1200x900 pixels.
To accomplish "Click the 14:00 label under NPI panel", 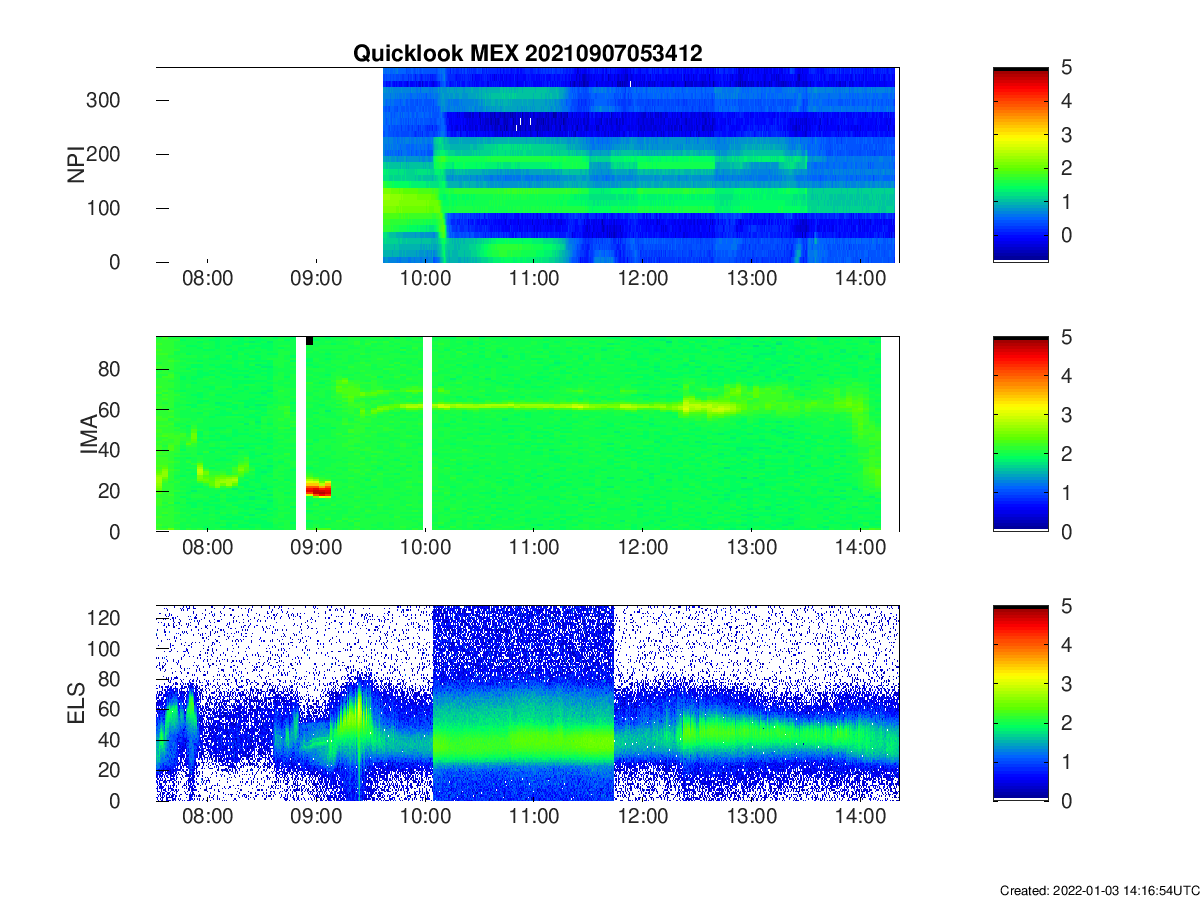I will coord(862,279).
